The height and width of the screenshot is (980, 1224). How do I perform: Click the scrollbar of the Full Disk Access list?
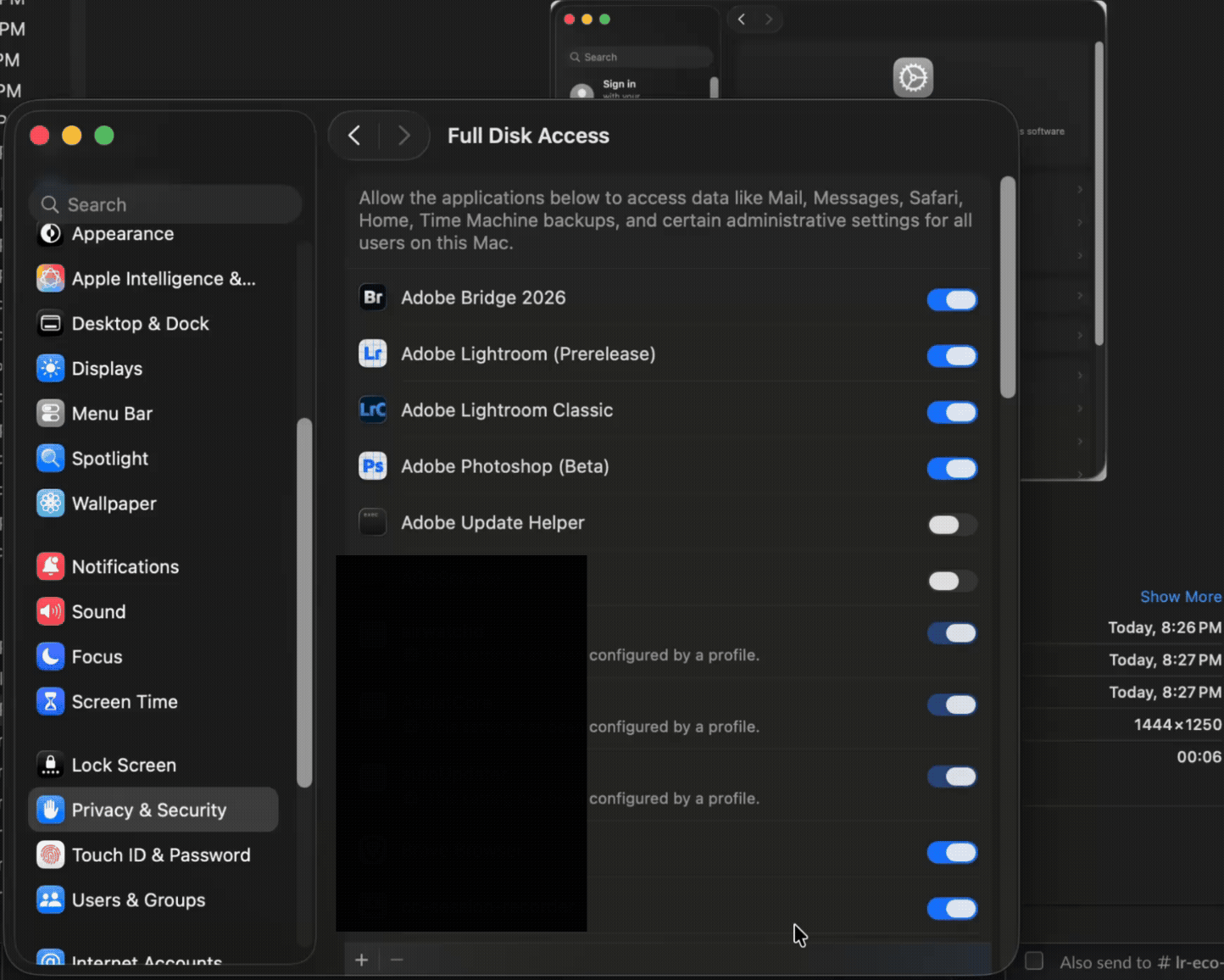pyautogui.click(x=1007, y=287)
